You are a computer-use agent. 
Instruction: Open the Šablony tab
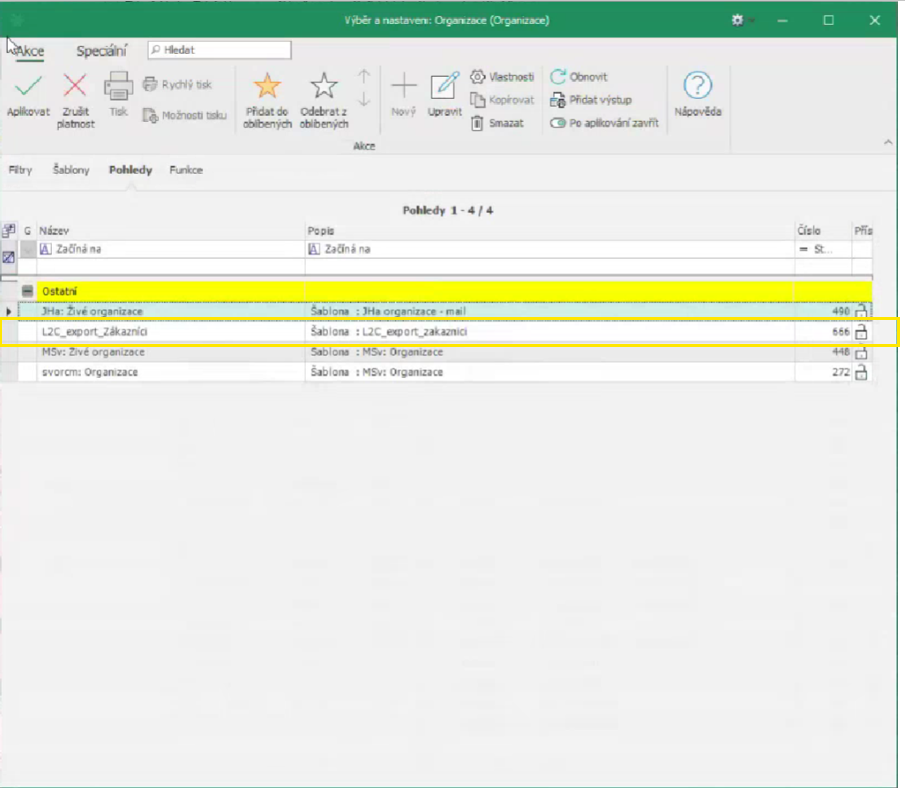pos(71,170)
